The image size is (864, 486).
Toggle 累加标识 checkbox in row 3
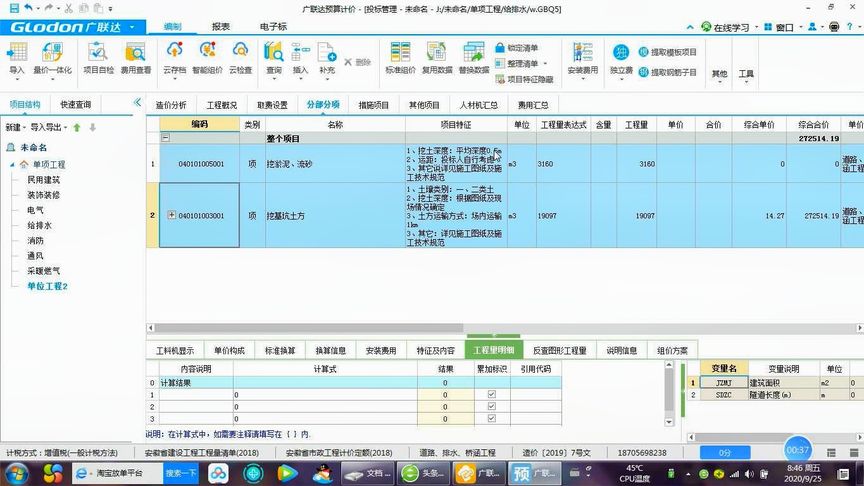(492, 418)
